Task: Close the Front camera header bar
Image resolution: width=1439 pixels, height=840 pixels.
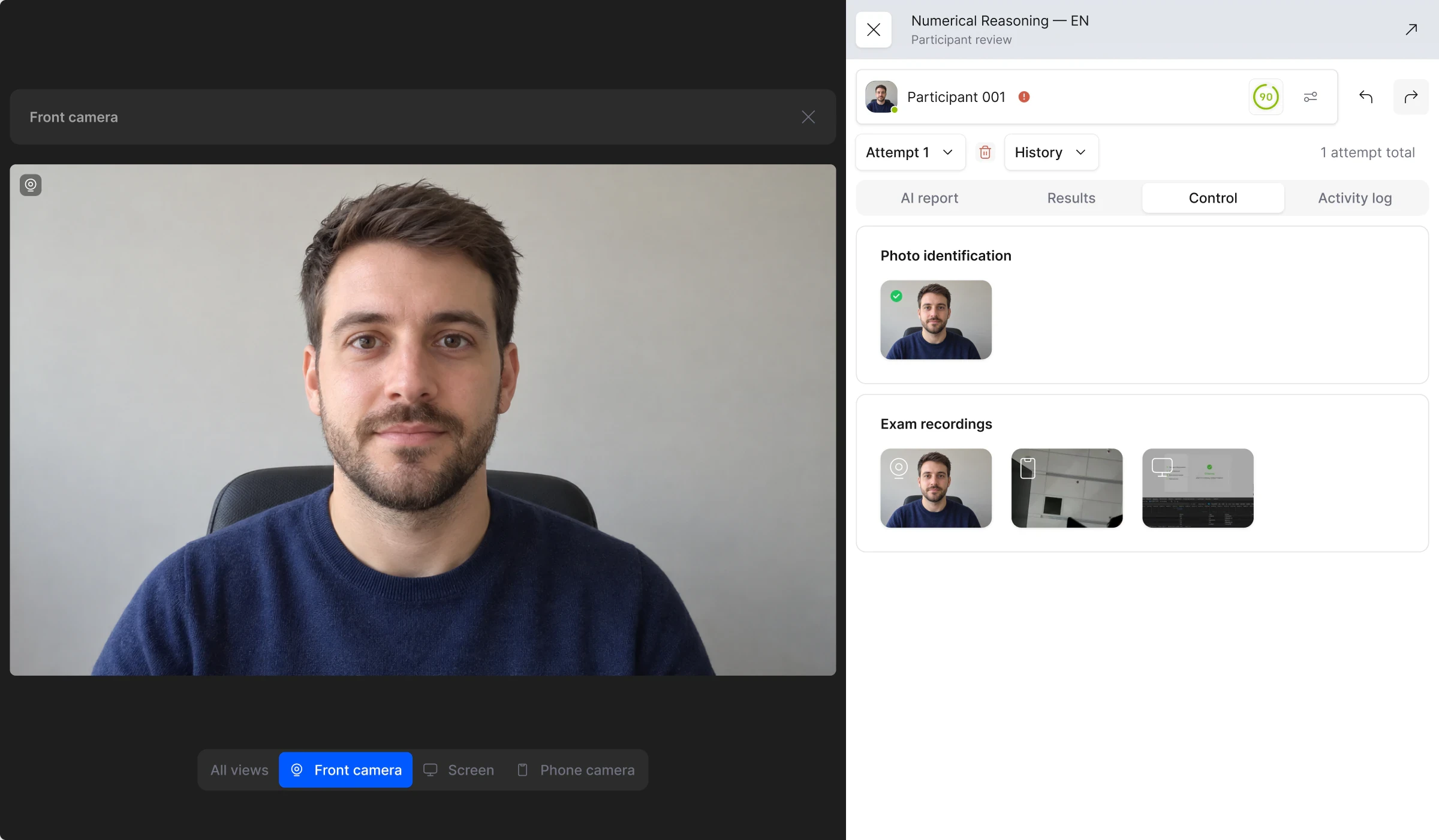Action: (808, 117)
